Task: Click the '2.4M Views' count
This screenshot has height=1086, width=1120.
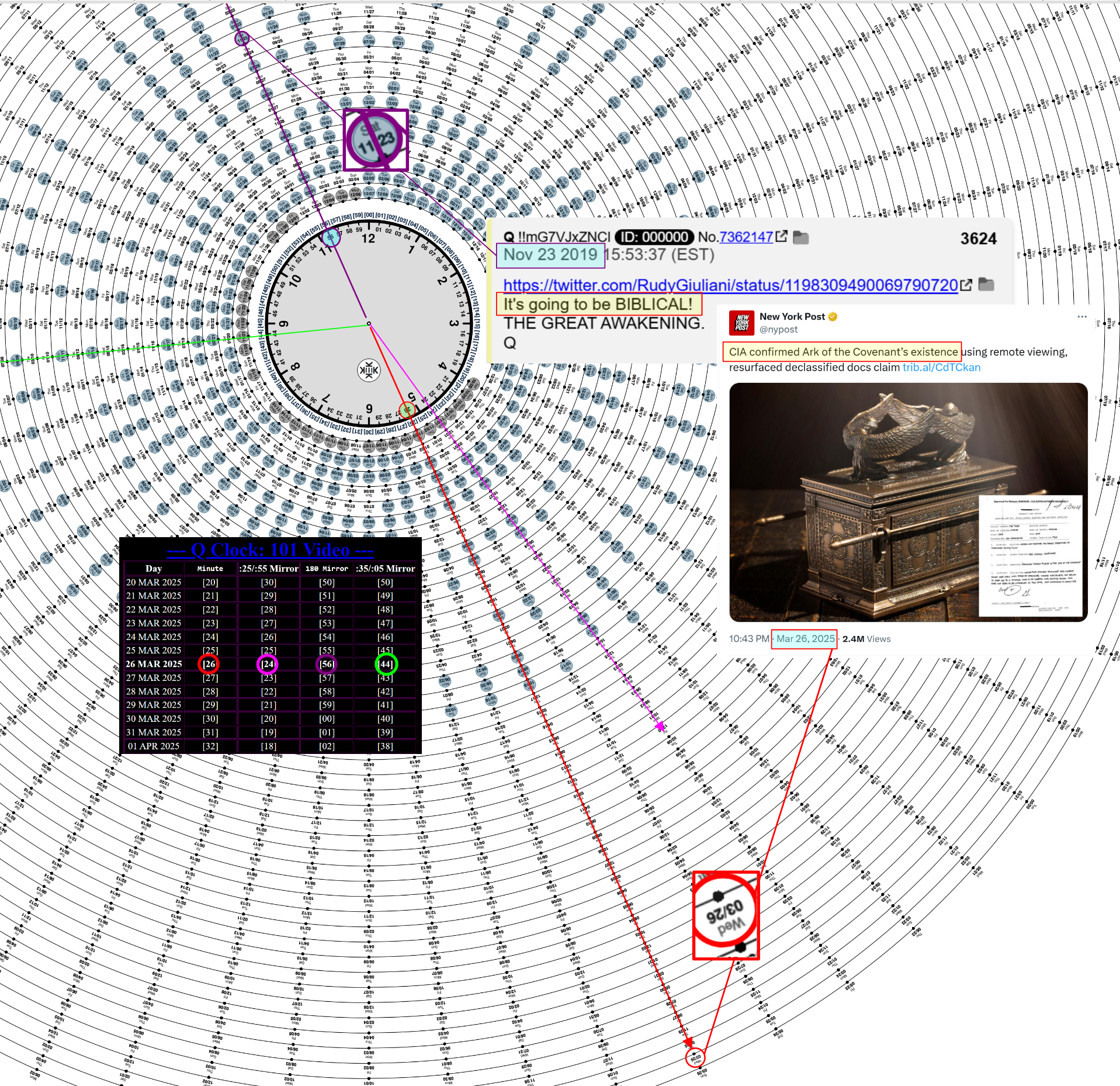Action: click(866, 639)
